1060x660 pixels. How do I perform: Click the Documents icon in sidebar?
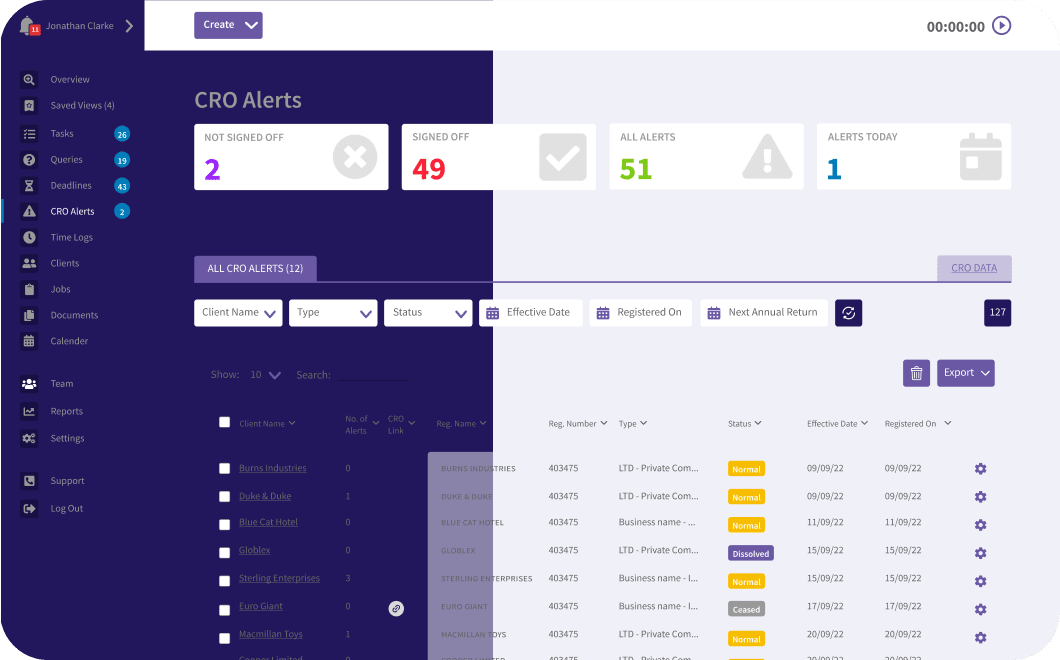click(x=29, y=315)
